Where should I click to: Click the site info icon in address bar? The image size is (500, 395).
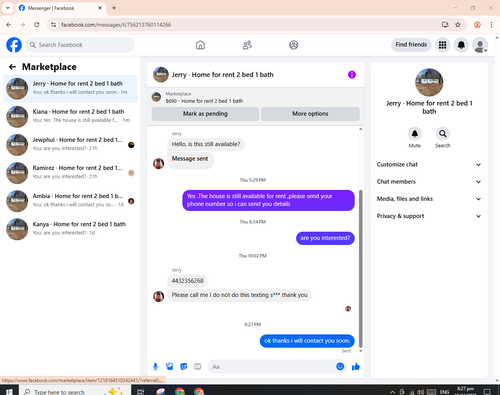(53, 25)
